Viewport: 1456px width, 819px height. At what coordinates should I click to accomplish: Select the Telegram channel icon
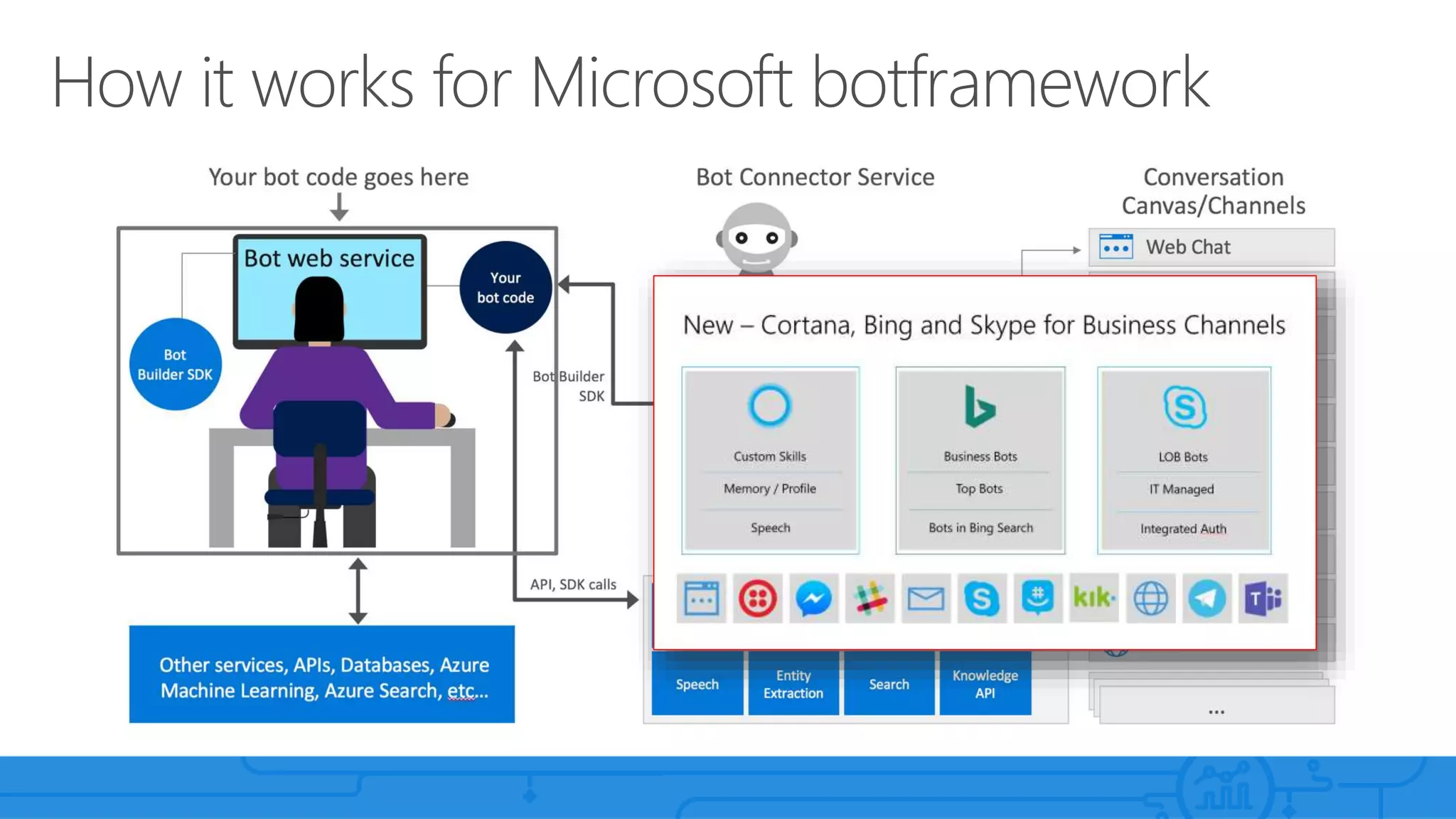click(1206, 599)
